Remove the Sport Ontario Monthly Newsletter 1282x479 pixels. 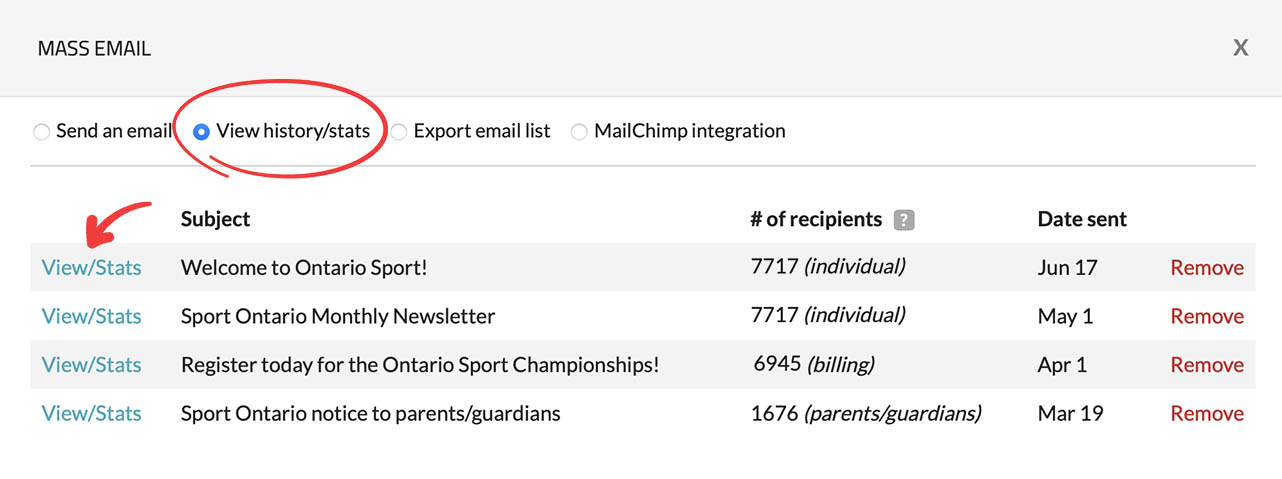[1207, 317]
